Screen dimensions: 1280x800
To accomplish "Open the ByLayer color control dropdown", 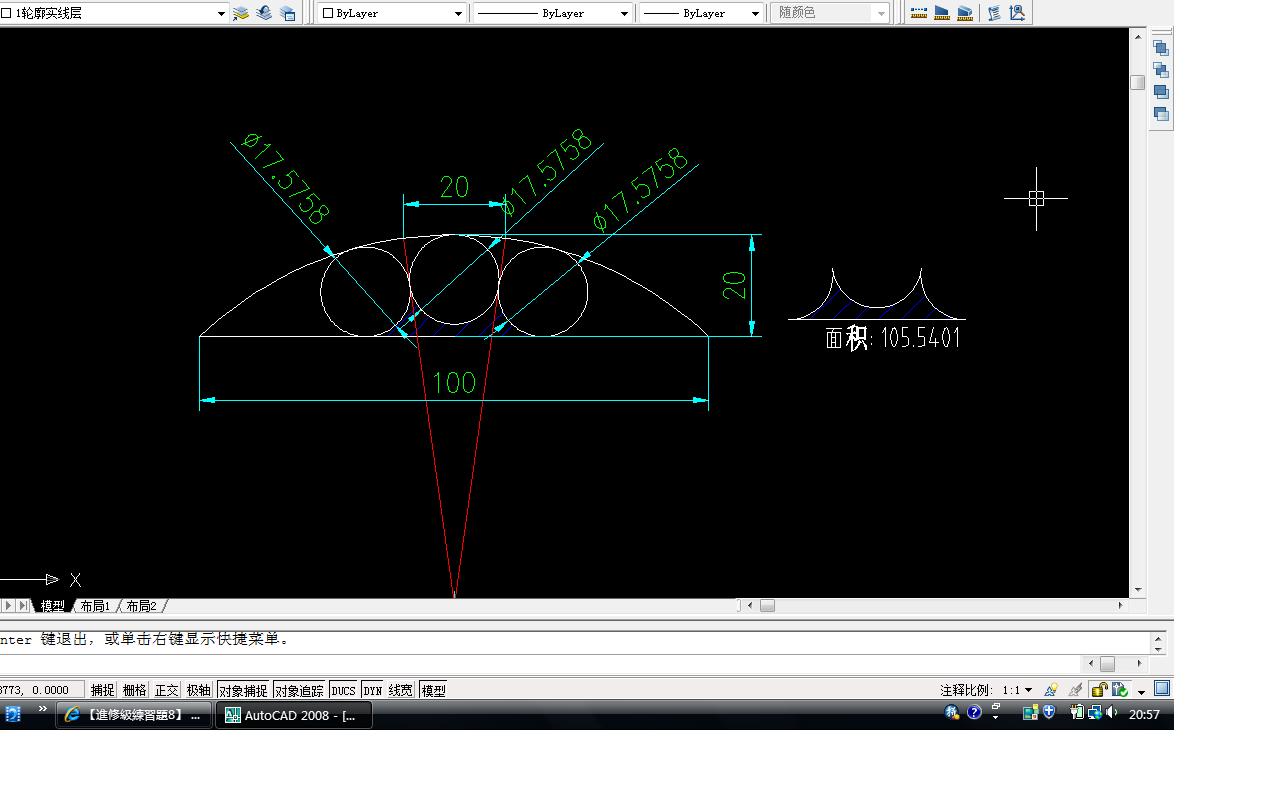I will [458, 14].
